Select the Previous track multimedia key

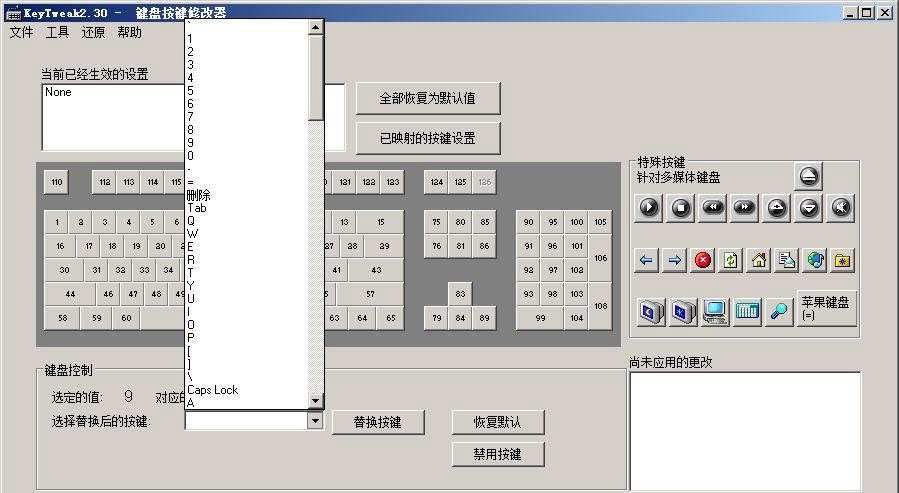pos(713,208)
